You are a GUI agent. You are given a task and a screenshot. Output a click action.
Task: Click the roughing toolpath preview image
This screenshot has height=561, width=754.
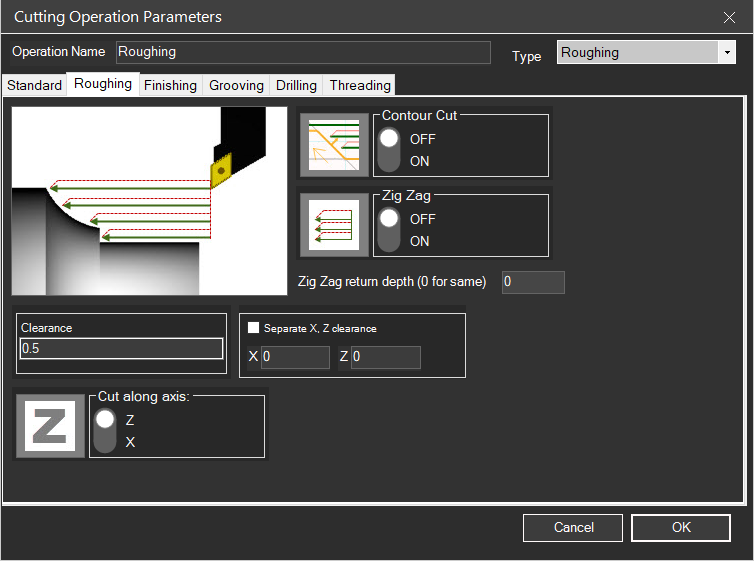[x=149, y=200]
